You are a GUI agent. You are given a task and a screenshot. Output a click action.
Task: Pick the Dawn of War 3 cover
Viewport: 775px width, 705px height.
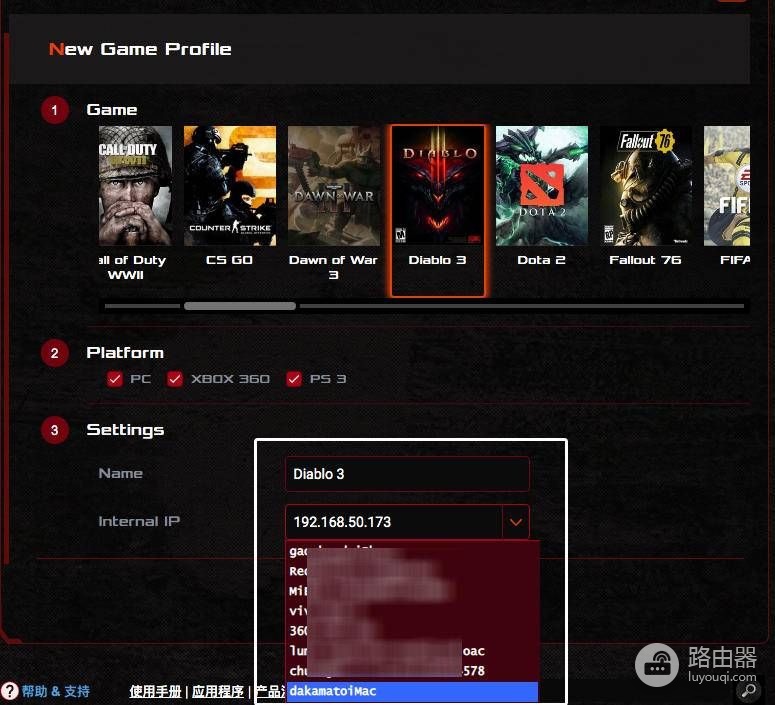334,186
